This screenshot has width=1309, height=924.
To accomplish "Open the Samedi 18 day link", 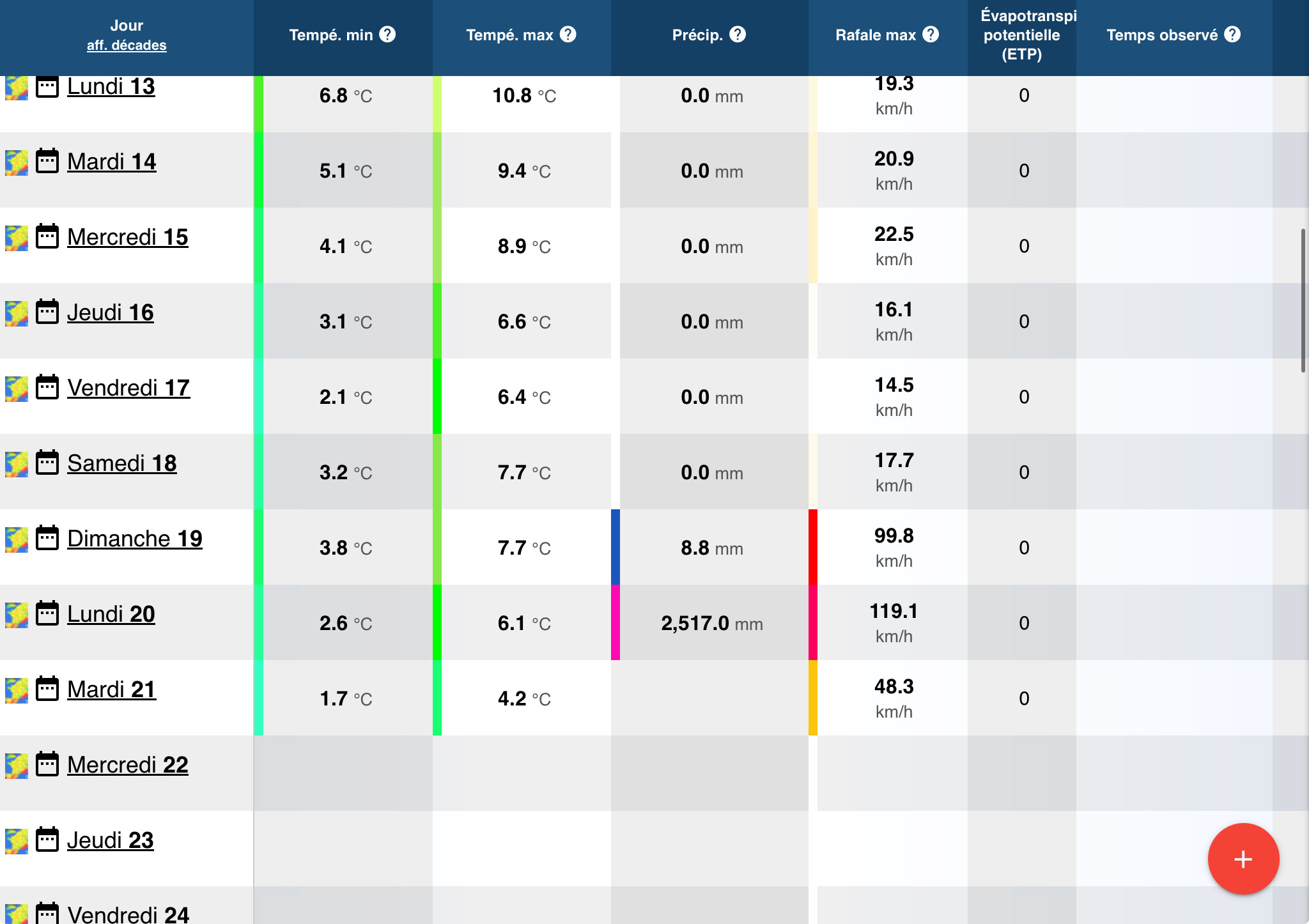I will click(x=121, y=463).
